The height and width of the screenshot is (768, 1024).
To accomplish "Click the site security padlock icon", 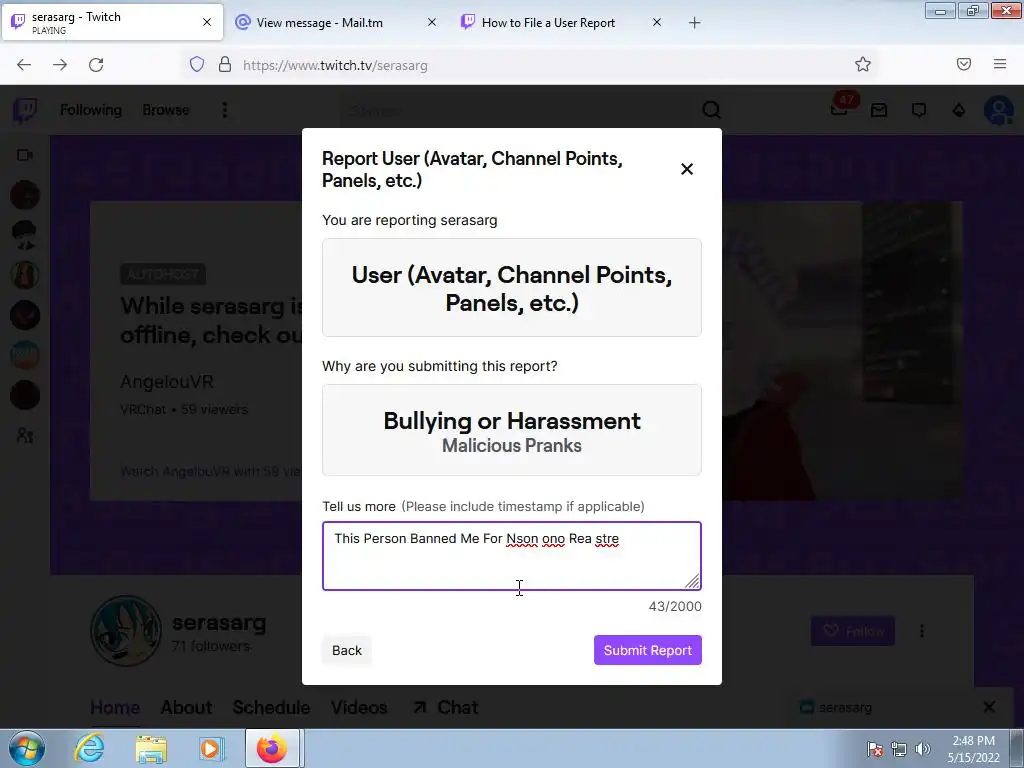I will [x=225, y=64].
